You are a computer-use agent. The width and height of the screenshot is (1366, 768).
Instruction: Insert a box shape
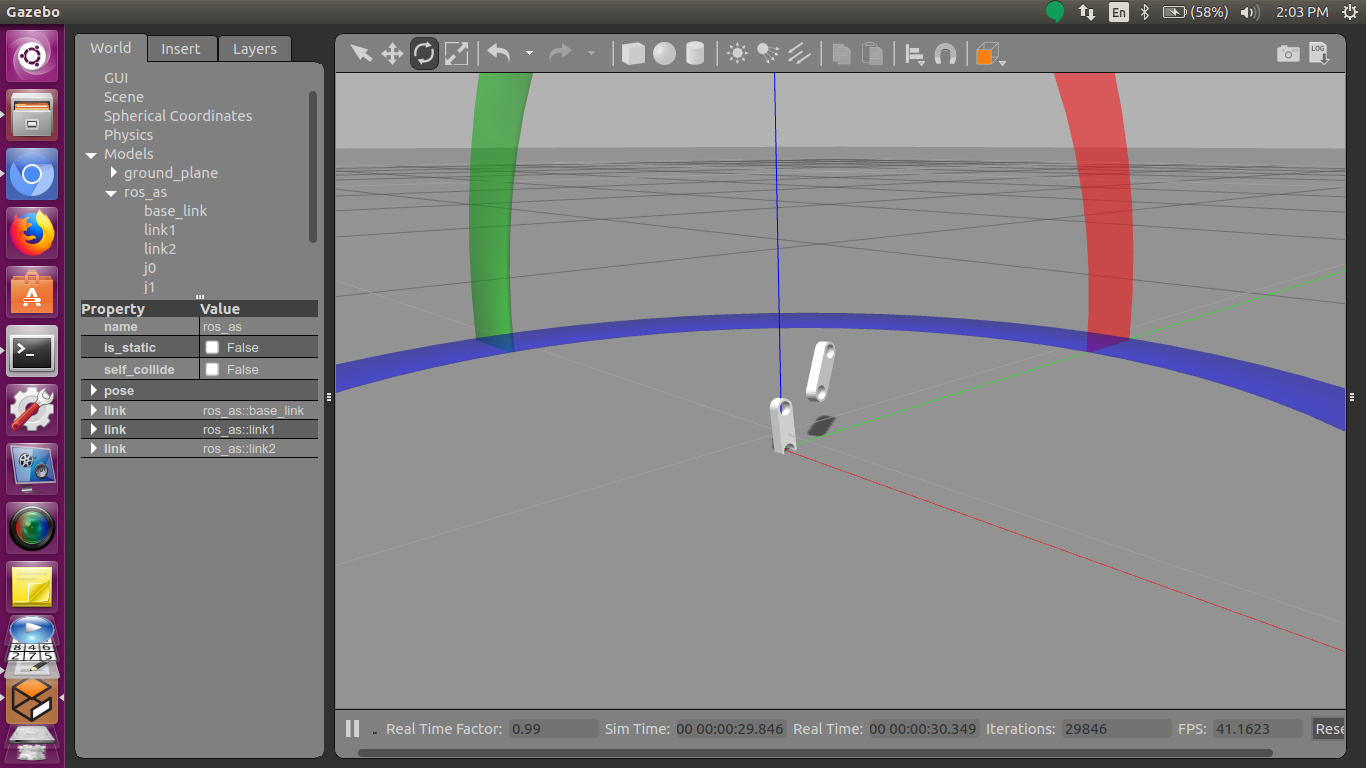[x=633, y=53]
